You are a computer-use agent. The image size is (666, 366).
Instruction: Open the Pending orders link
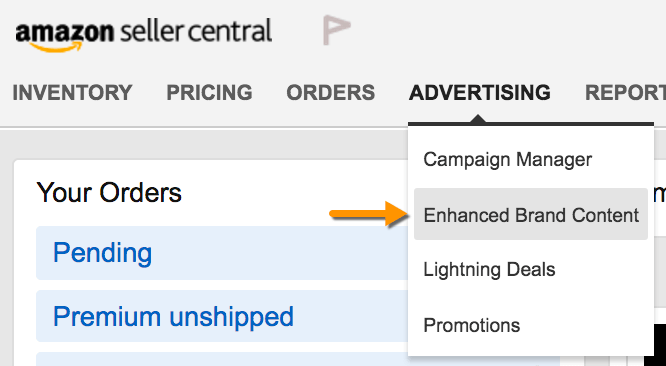[102, 253]
